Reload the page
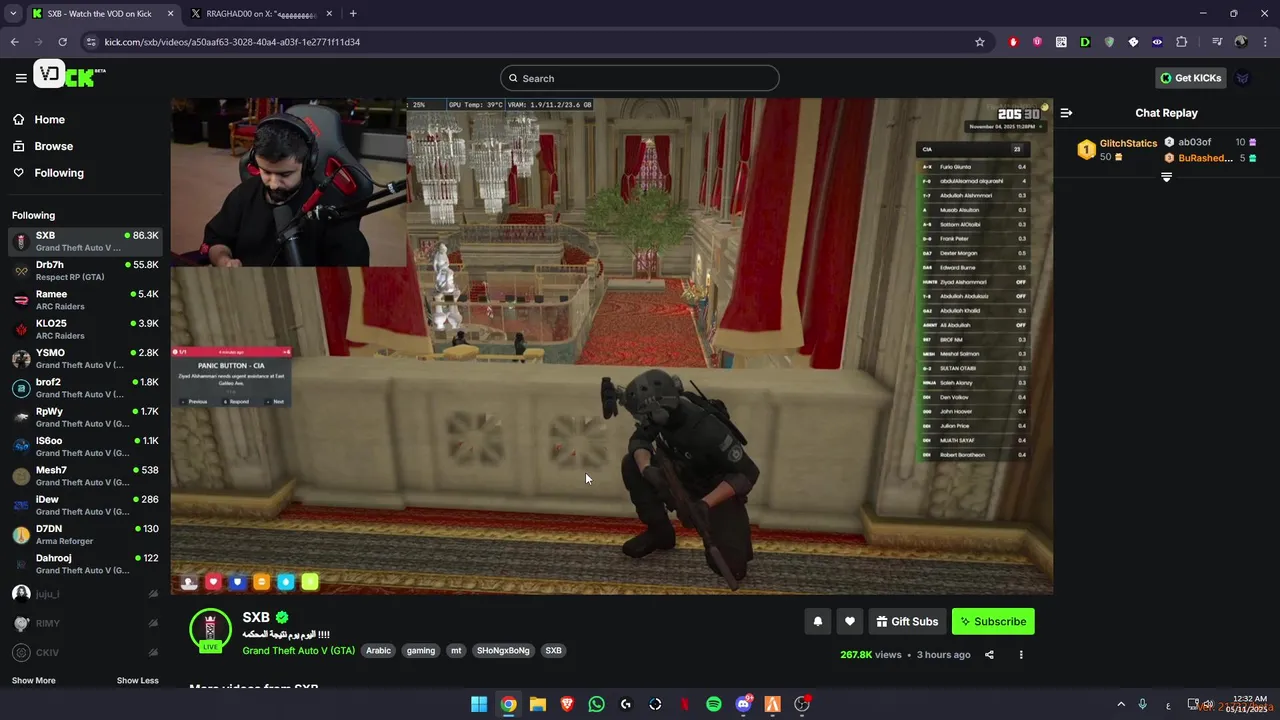This screenshot has height=720, width=1280. coord(62,42)
